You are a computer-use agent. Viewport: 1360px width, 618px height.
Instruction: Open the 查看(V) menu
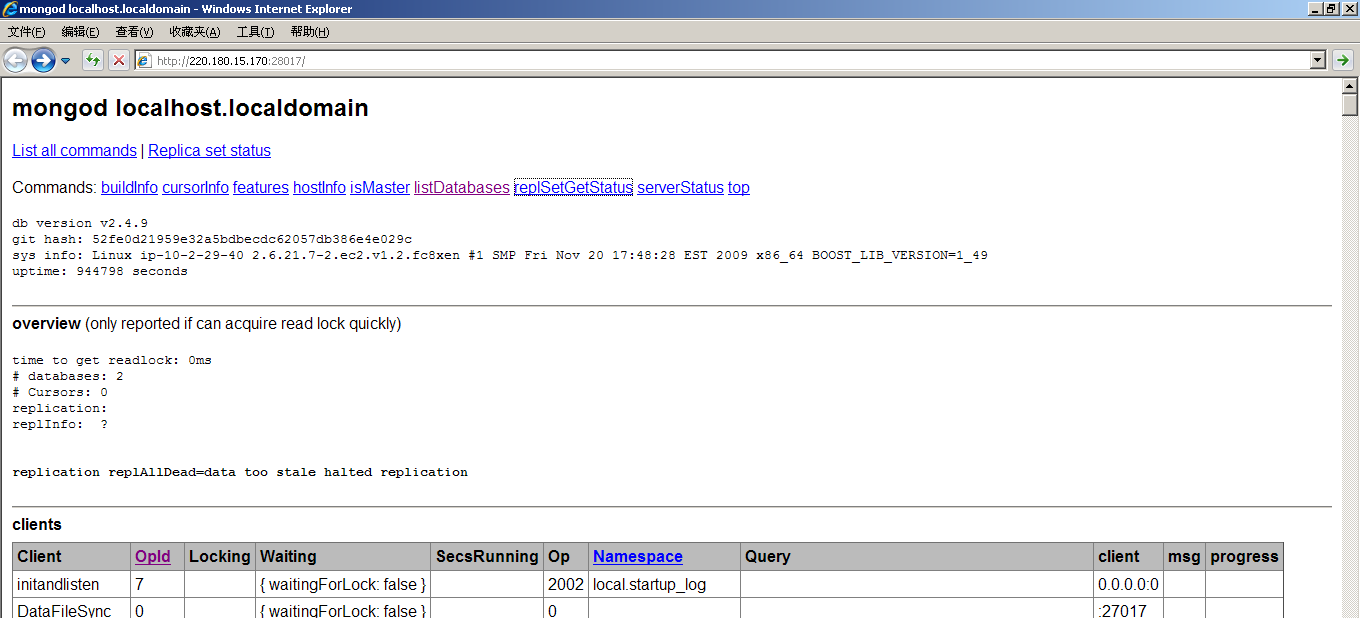tap(135, 32)
